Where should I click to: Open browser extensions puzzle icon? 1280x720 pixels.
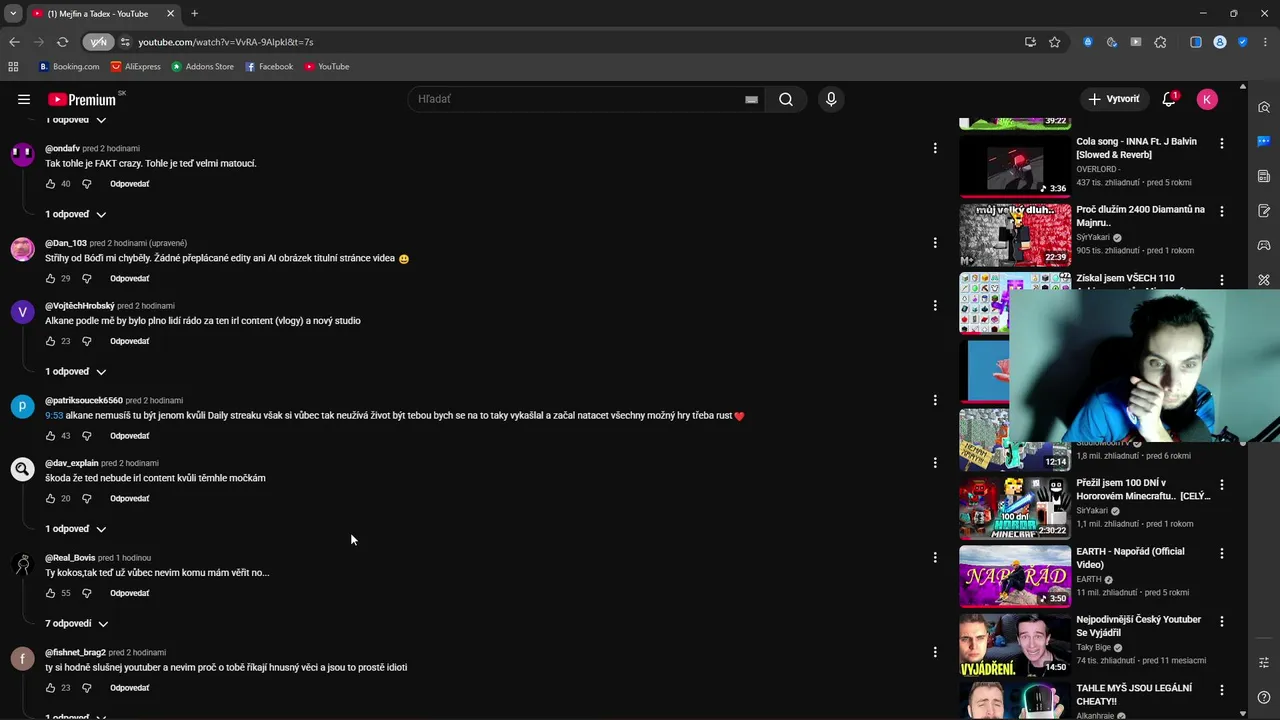1160,42
